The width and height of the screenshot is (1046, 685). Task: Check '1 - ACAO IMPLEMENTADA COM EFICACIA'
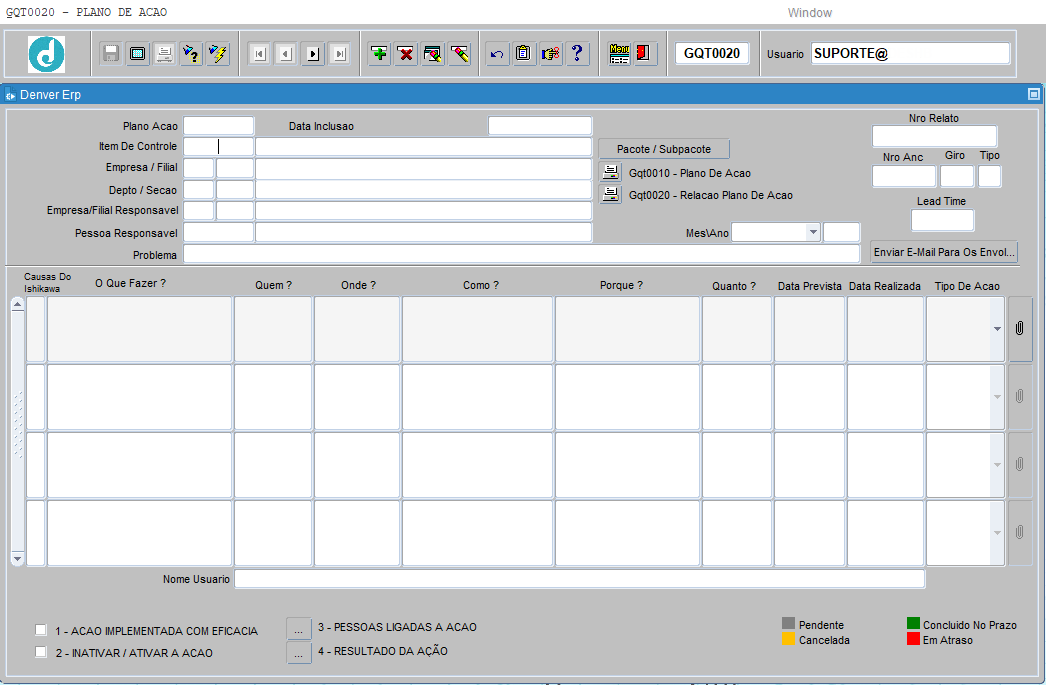point(41,630)
